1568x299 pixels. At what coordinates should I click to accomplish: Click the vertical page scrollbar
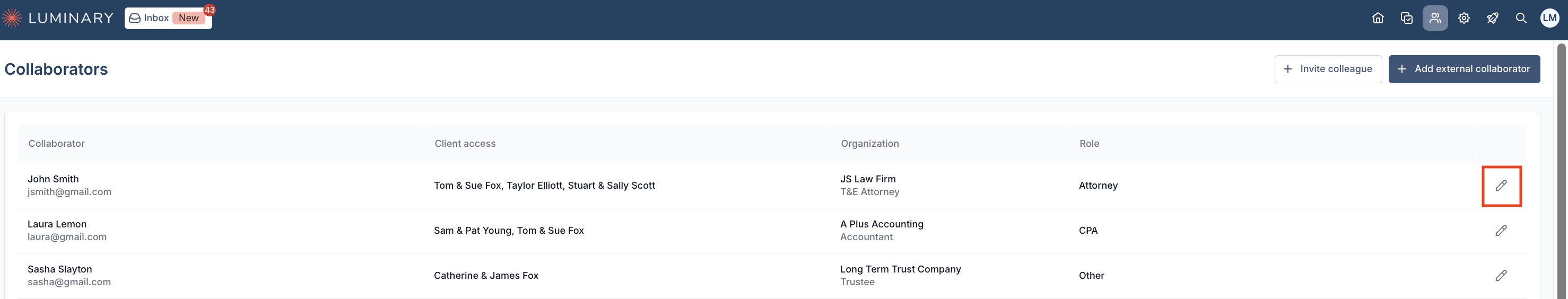point(1562,171)
